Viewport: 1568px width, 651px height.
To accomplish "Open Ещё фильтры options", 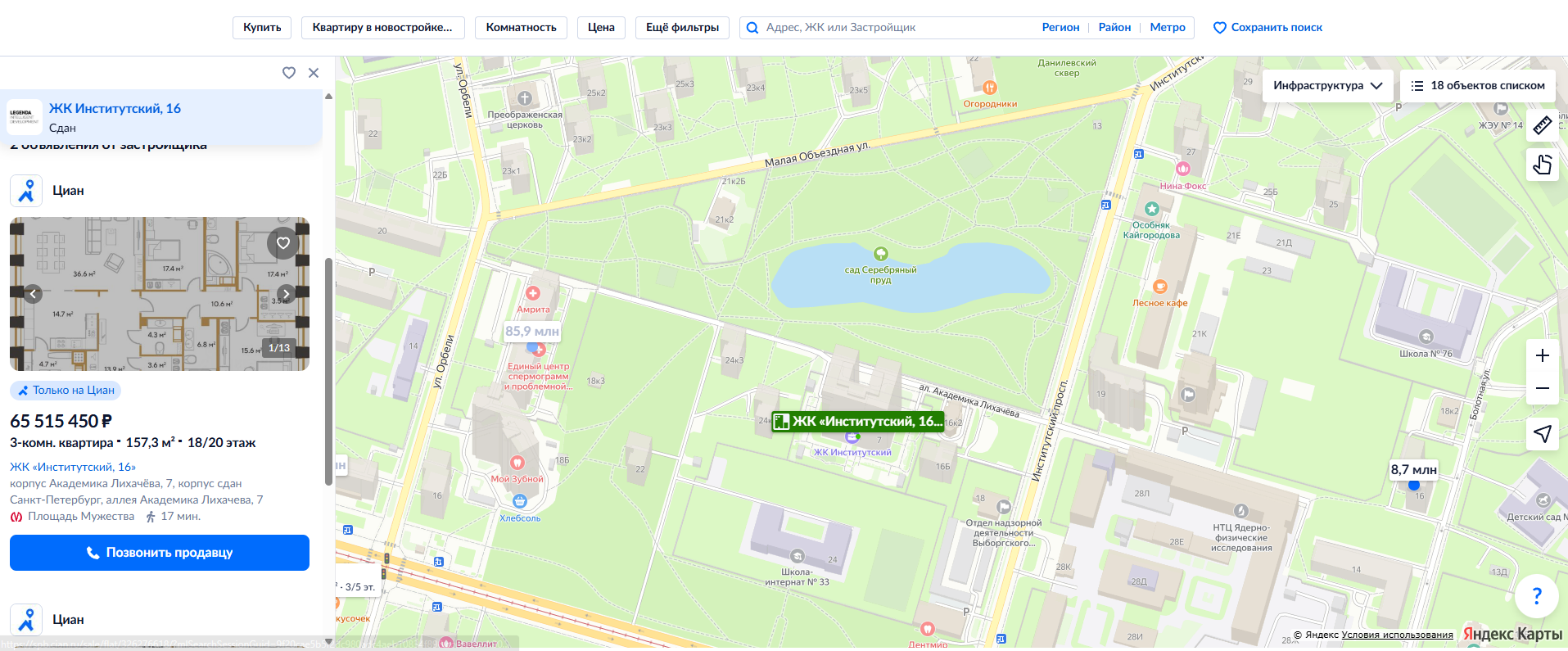I will [x=682, y=28].
